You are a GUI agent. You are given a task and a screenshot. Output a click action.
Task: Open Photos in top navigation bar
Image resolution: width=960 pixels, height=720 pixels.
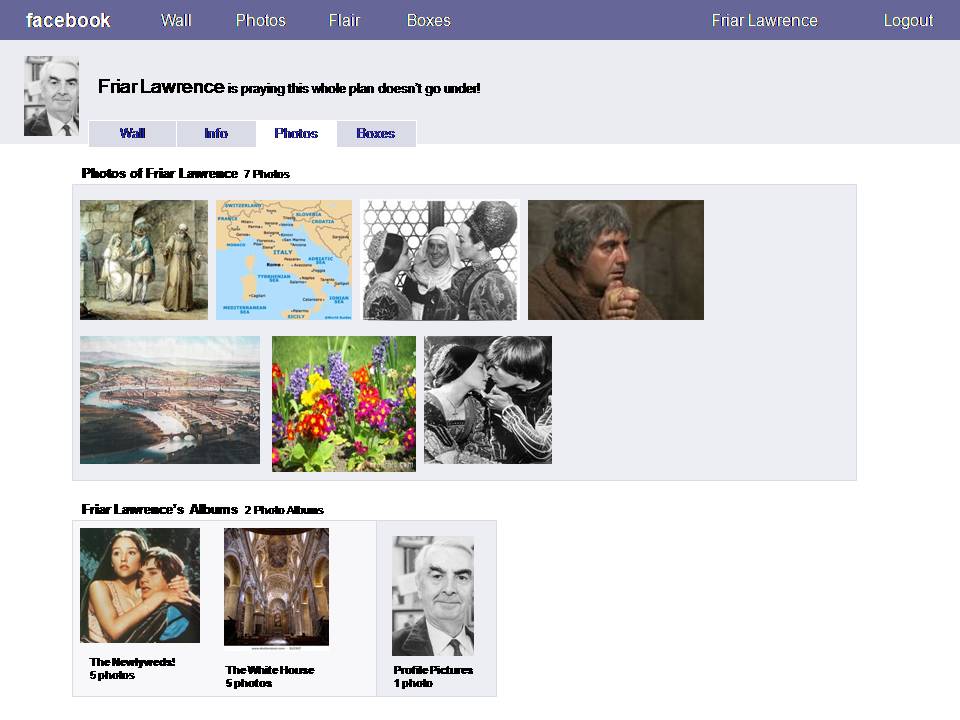pyautogui.click(x=260, y=20)
